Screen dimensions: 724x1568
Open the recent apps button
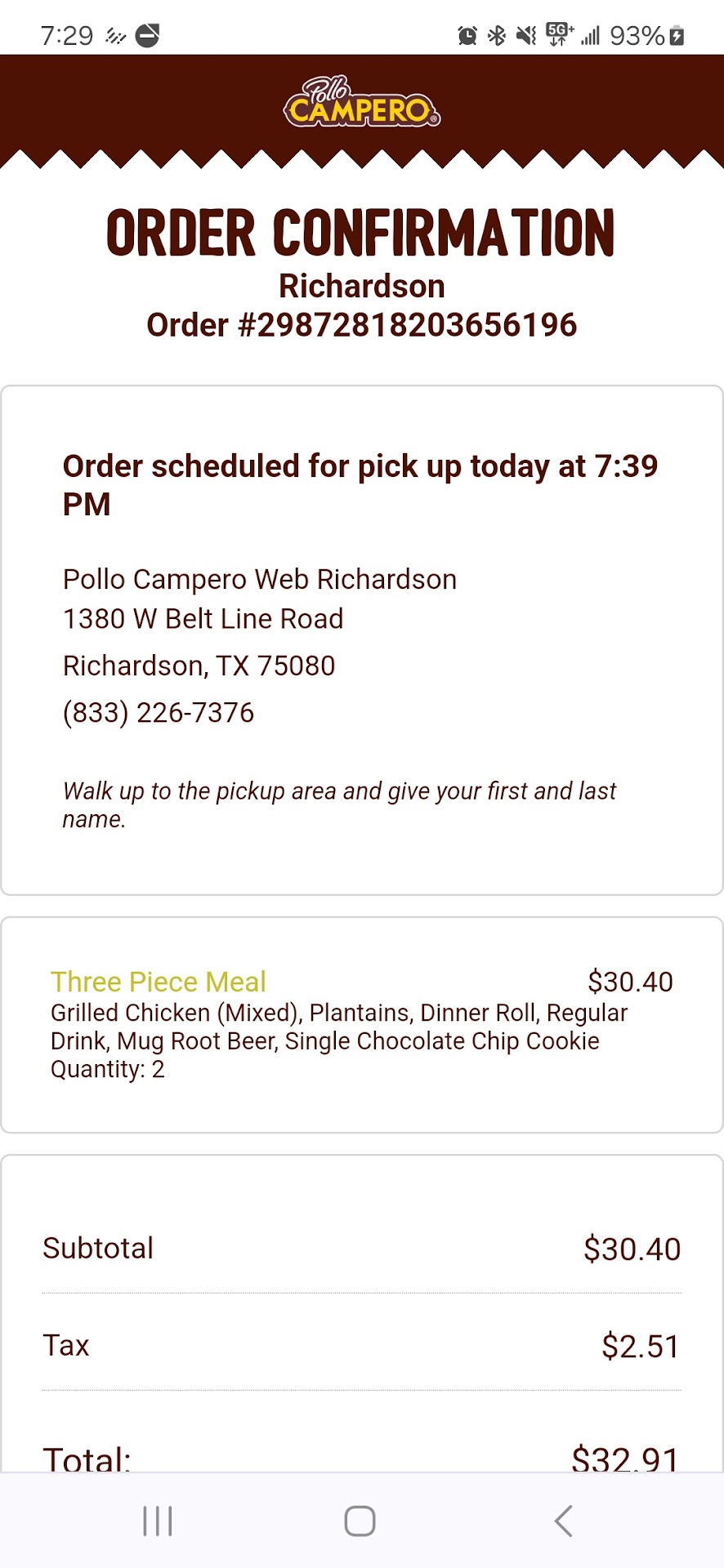[157, 1521]
